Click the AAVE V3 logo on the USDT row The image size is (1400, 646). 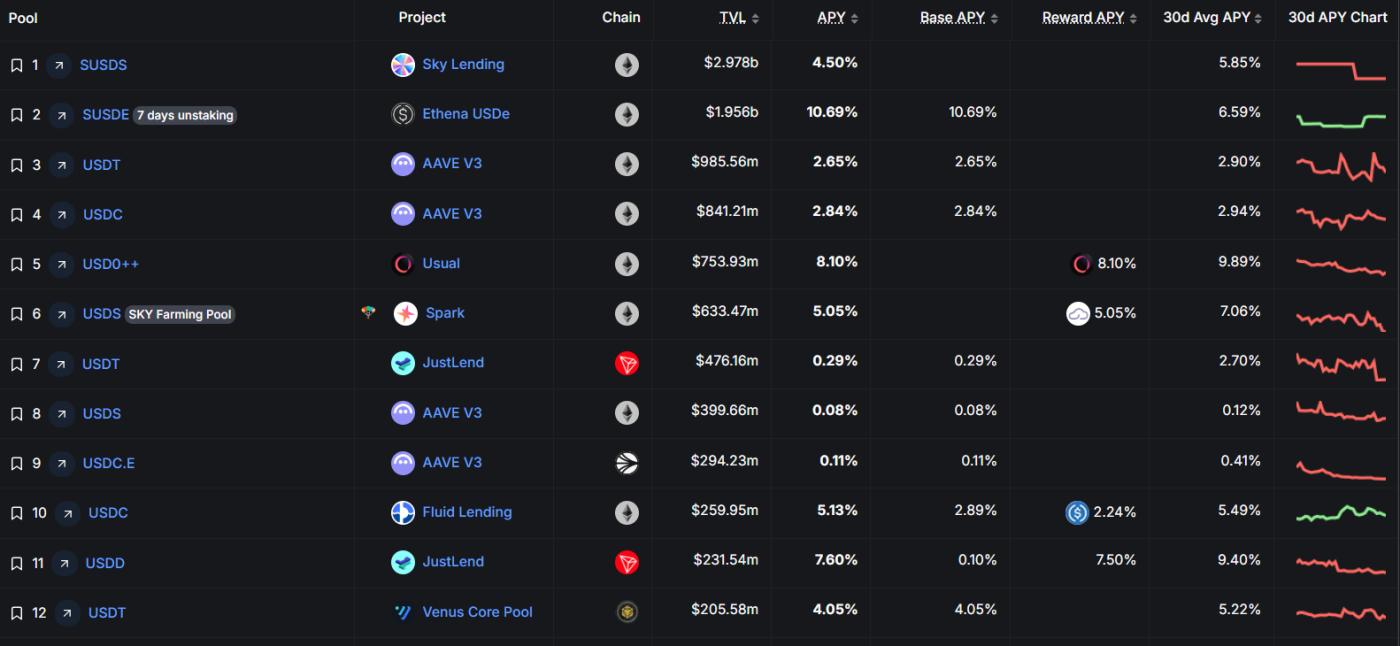(x=402, y=163)
